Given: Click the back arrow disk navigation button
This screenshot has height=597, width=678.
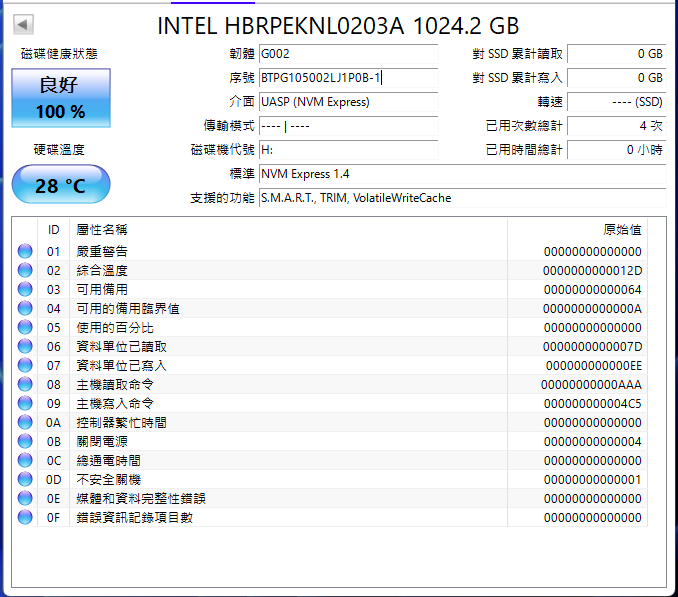Looking at the screenshot, I should pos(23,24).
